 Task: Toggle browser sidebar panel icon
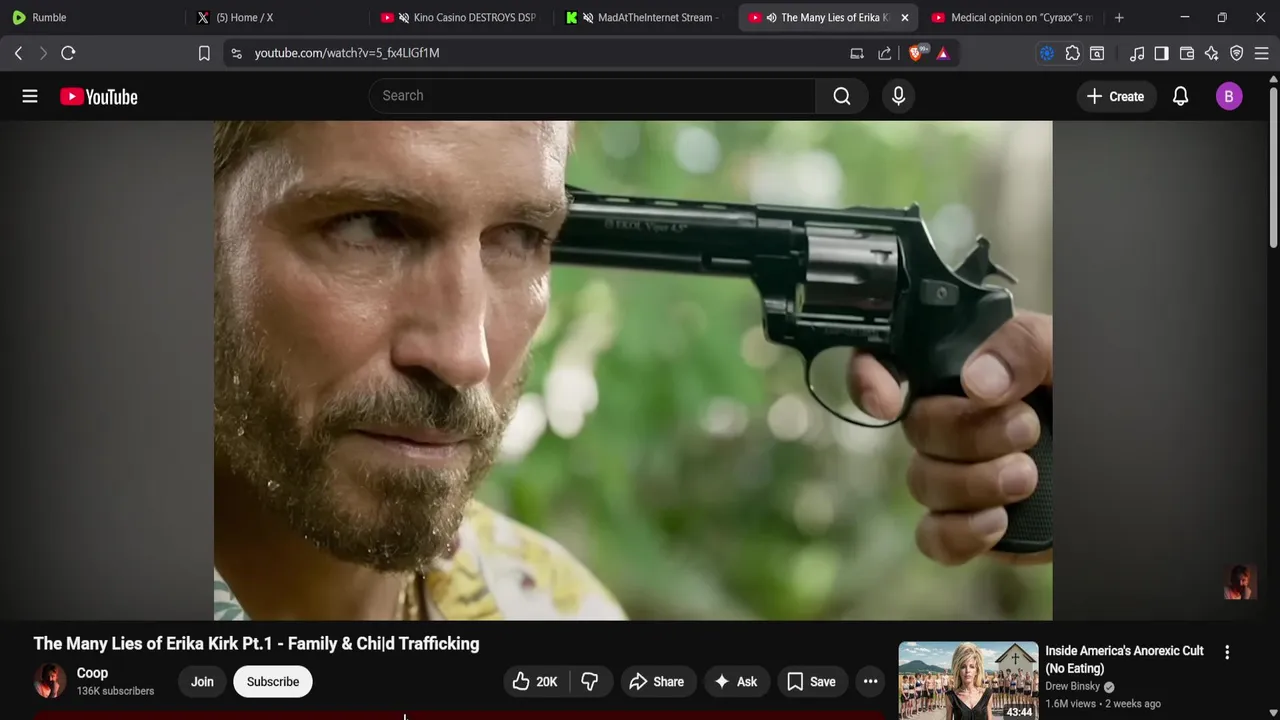[x=1161, y=53]
